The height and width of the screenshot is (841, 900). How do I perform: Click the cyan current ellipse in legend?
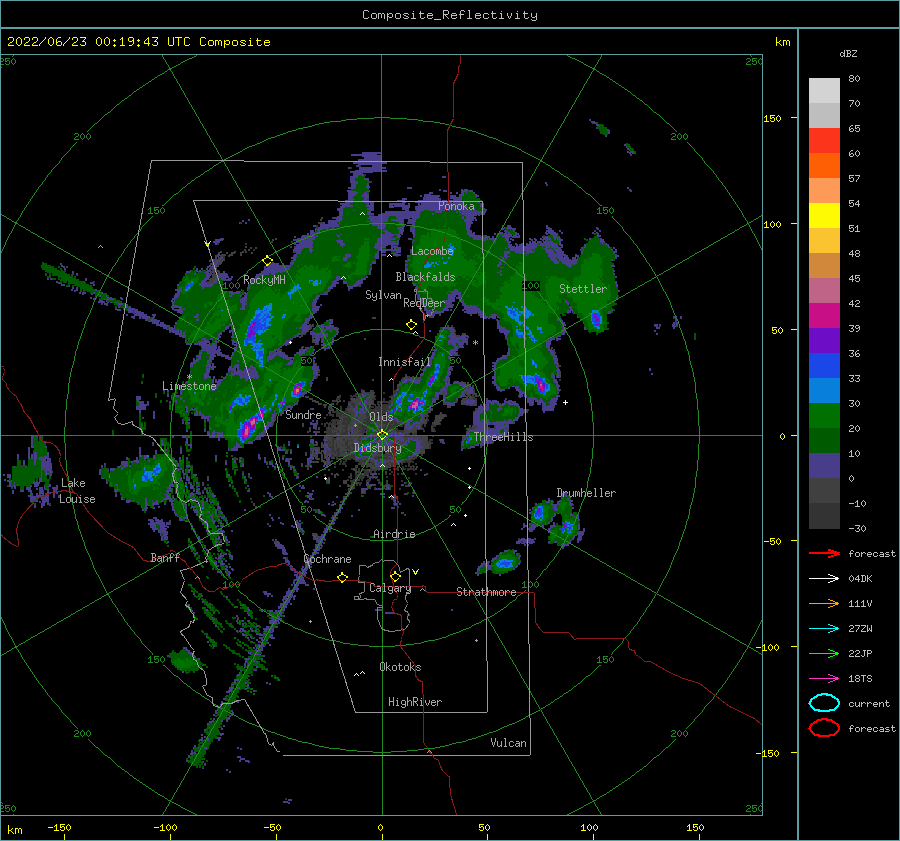[x=824, y=703]
